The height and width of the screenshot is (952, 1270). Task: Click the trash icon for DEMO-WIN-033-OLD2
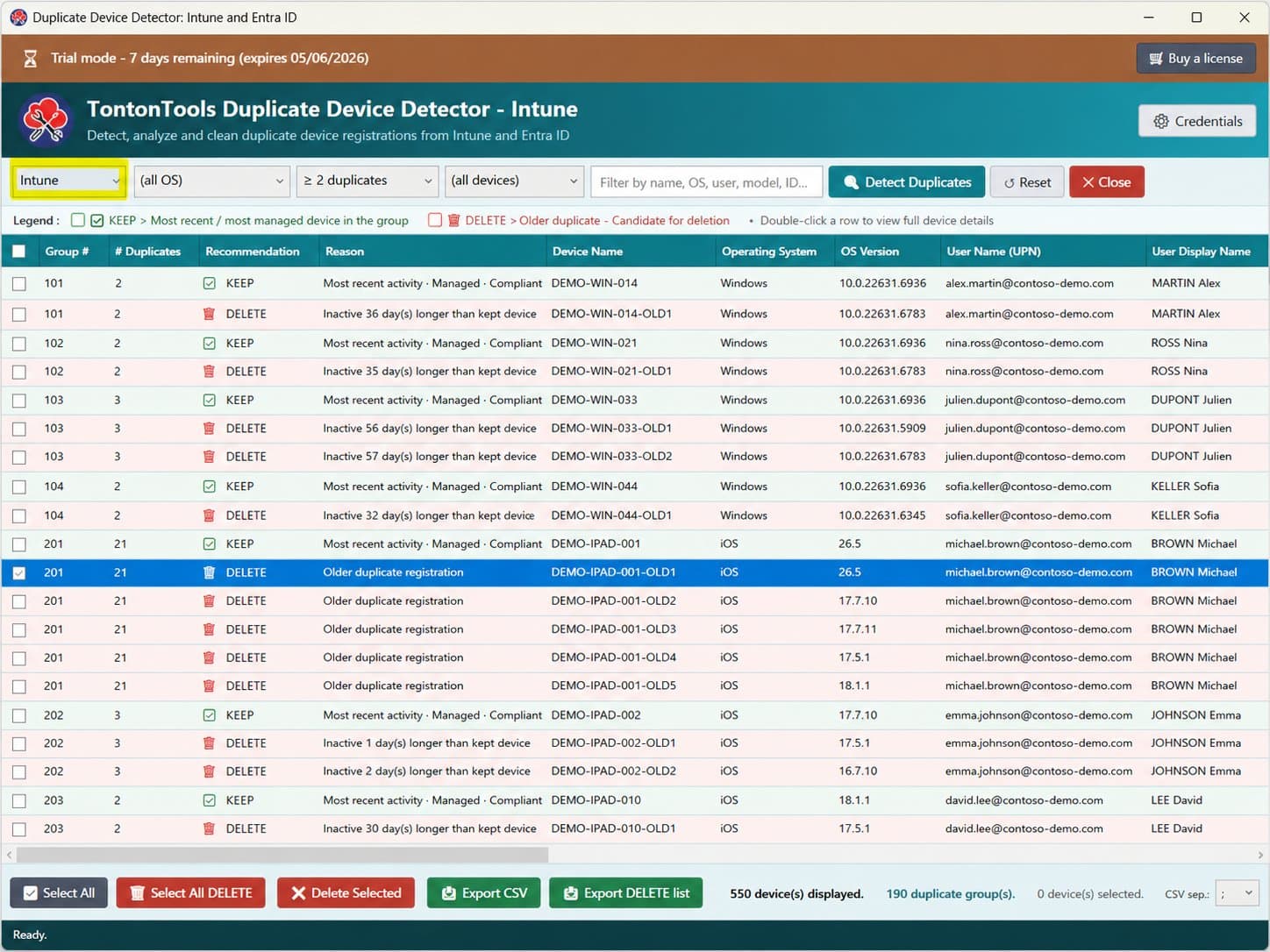coord(209,457)
